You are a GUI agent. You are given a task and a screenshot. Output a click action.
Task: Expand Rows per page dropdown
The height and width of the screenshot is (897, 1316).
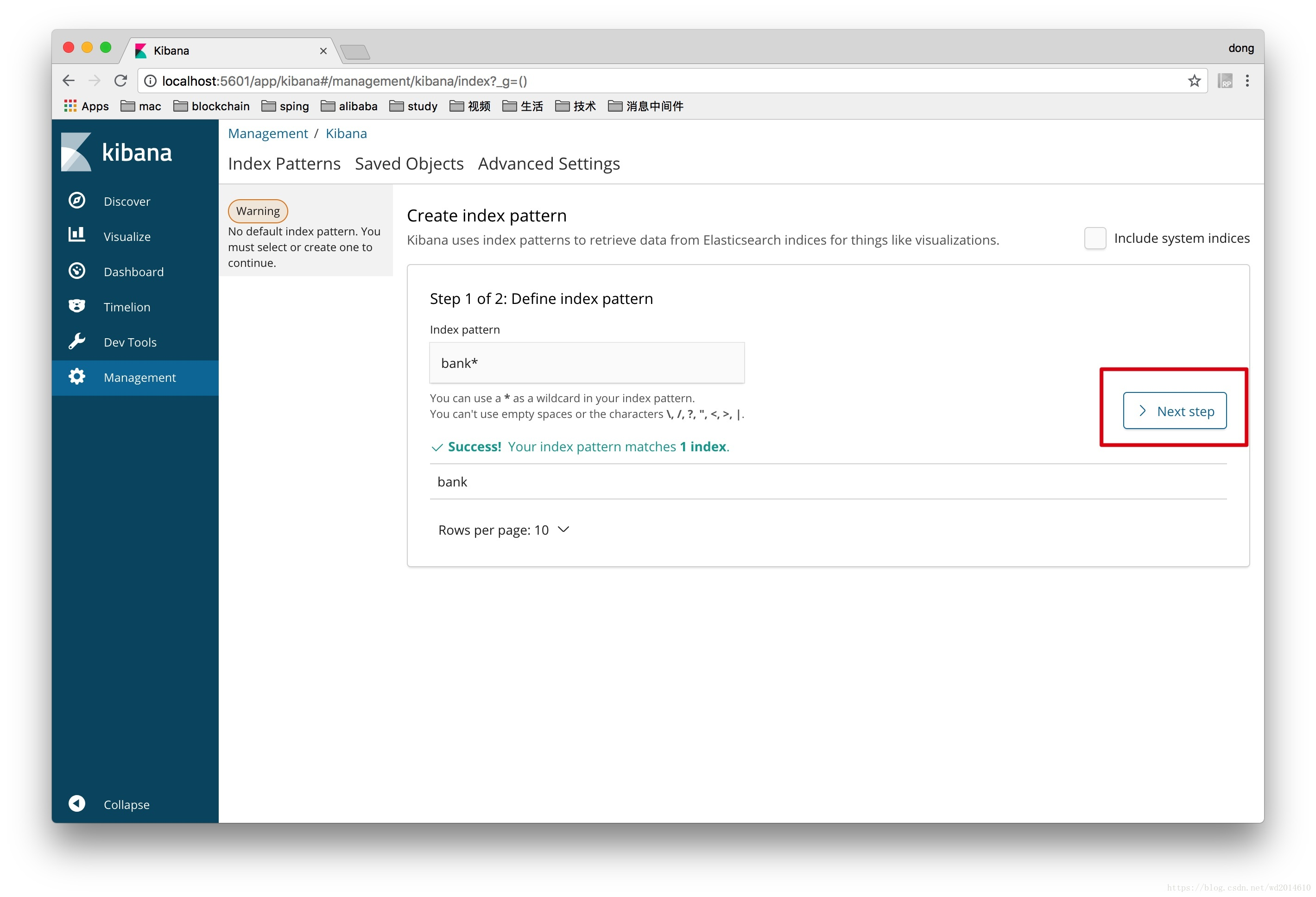coord(503,530)
